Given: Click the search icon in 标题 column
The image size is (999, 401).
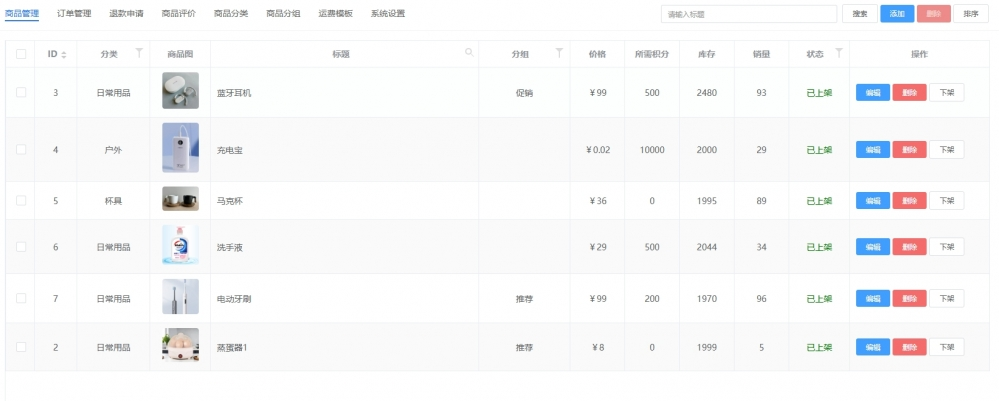Looking at the screenshot, I should [469, 53].
